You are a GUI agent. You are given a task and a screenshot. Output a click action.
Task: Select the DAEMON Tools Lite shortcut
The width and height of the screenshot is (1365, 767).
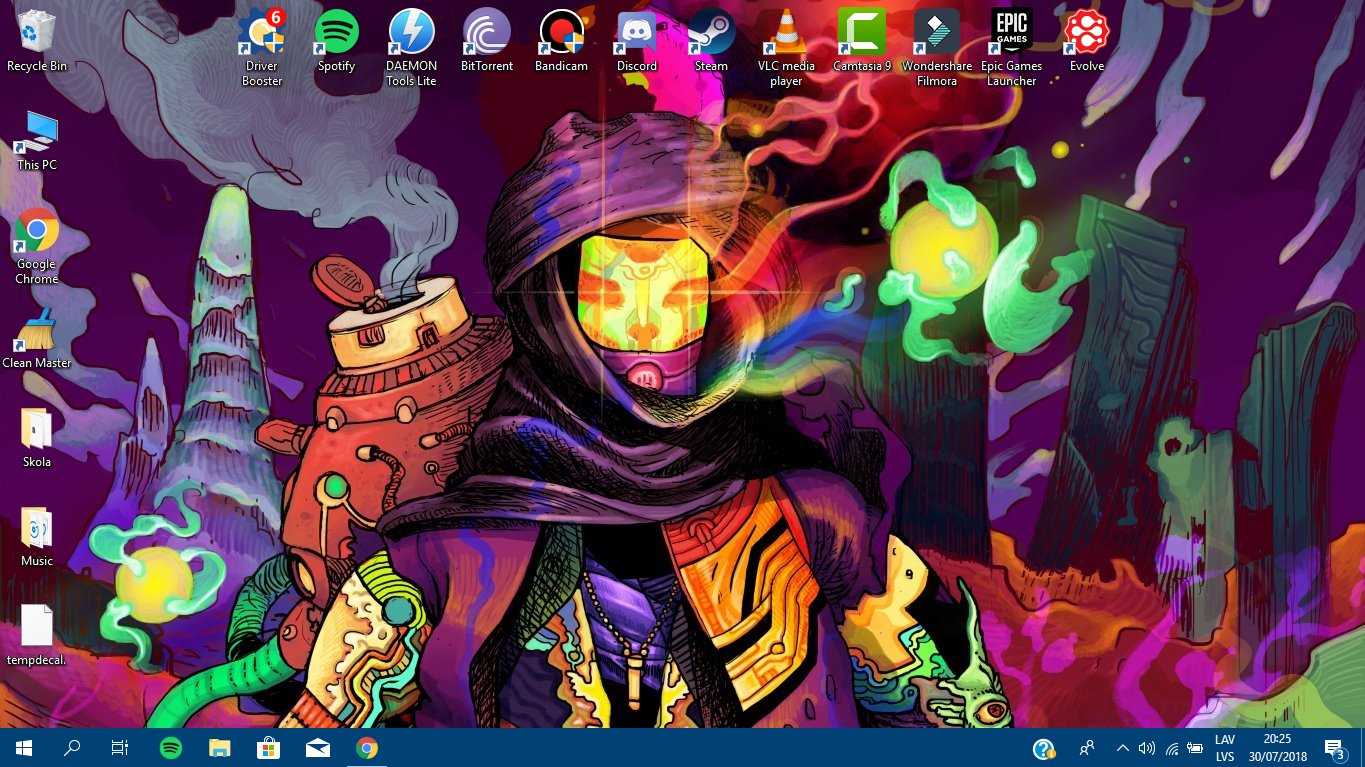(x=411, y=48)
